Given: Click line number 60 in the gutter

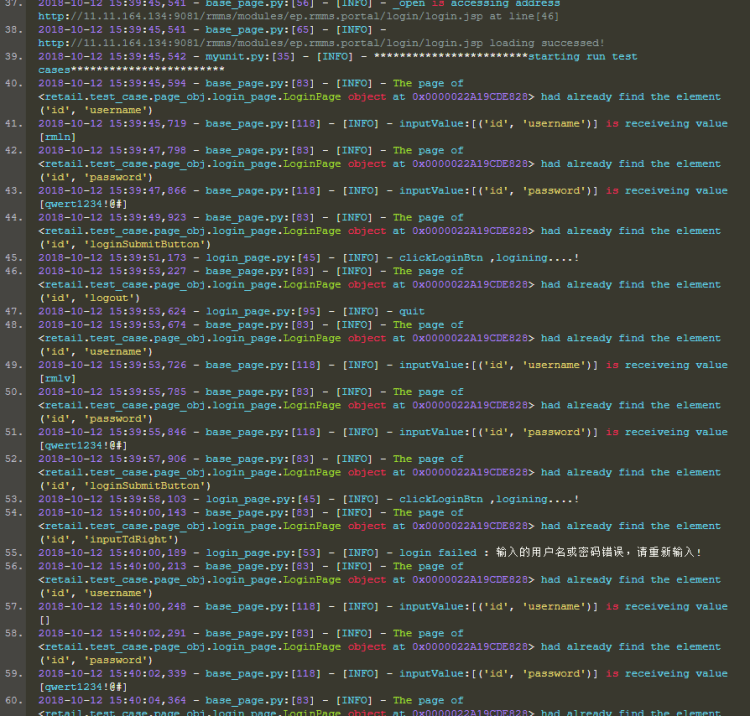Looking at the screenshot, I should tap(13, 700).
